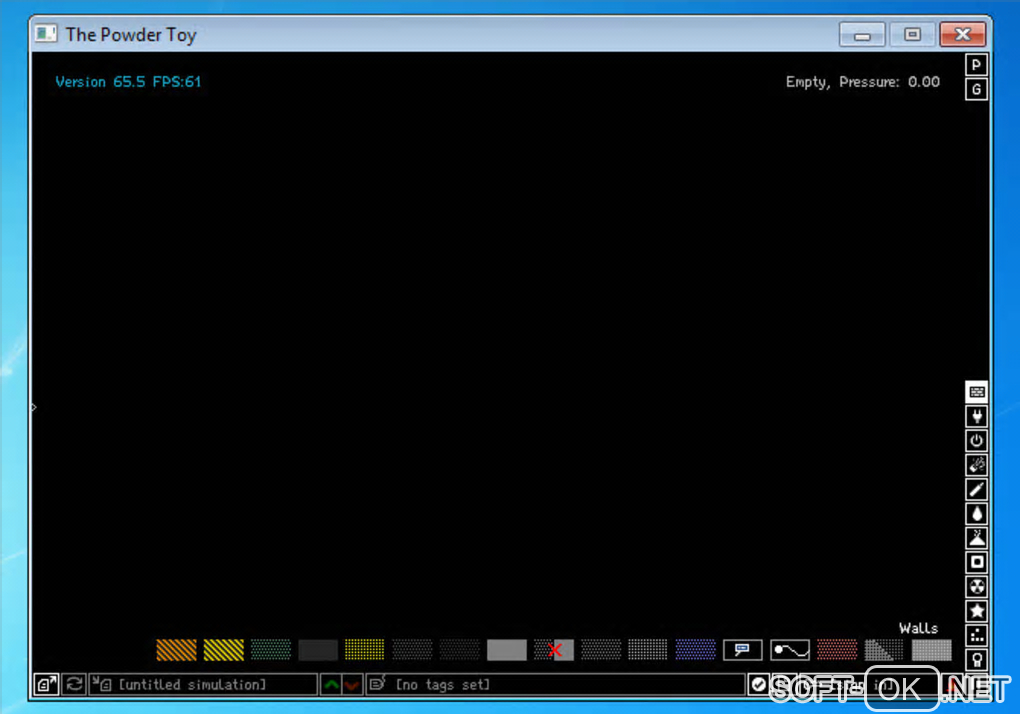Select the solid light gray wall swatch

point(507,650)
